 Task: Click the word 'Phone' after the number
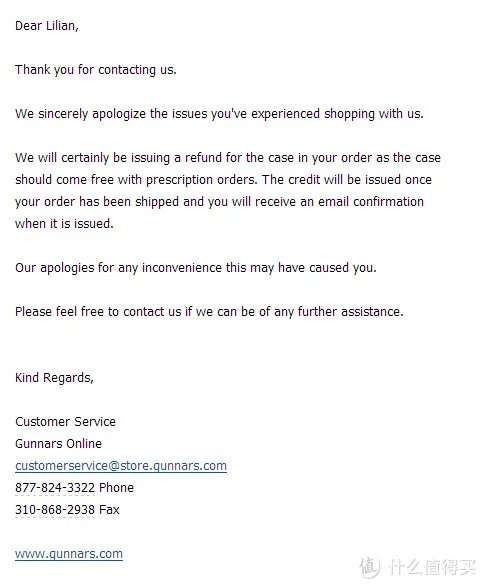(x=116, y=488)
